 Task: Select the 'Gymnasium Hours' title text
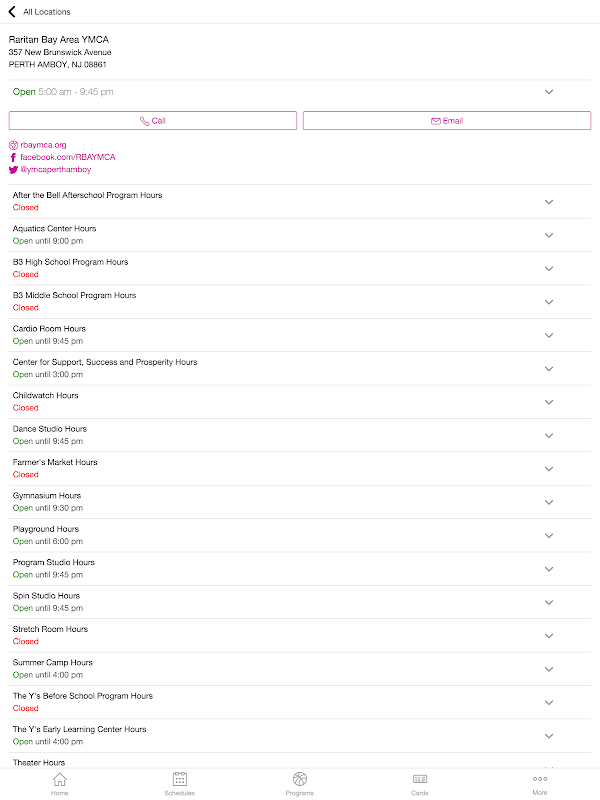tap(47, 495)
